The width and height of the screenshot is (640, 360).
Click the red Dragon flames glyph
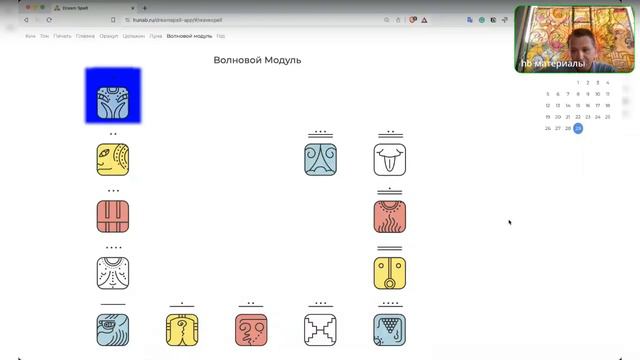[x=390, y=216]
